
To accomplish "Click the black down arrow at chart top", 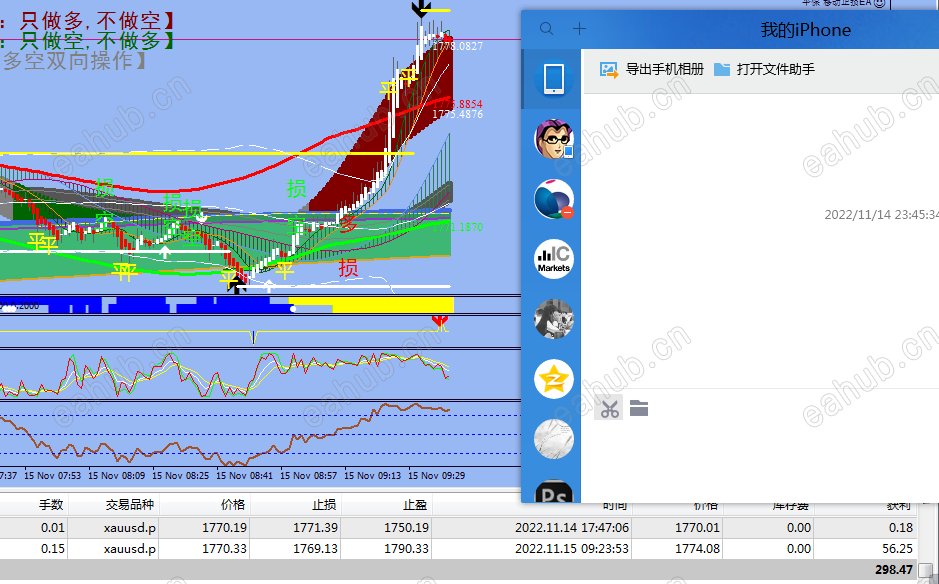I will [420, 8].
